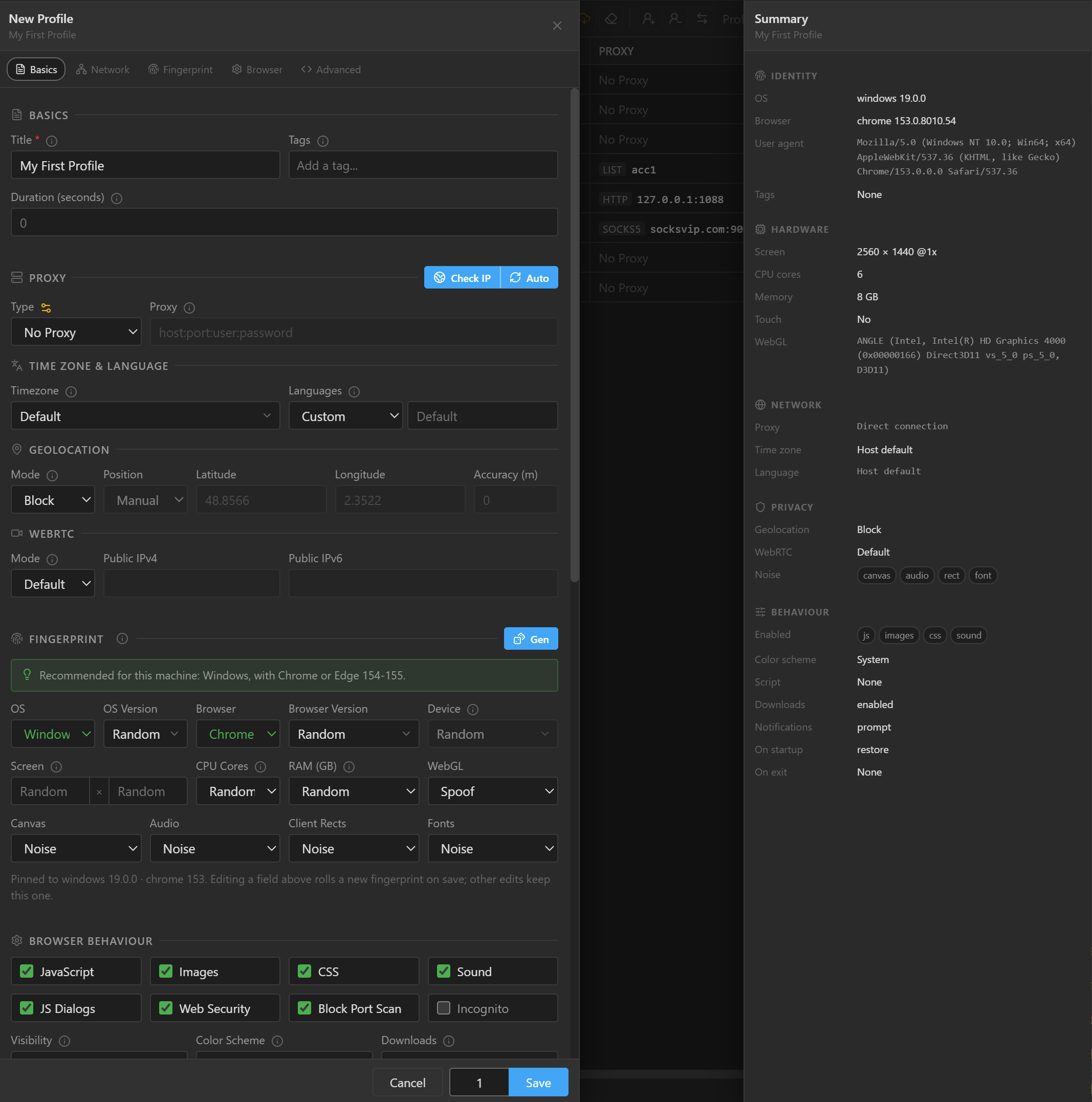Click the Check IP button
The width and height of the screenshot is (1092, 1102).
pyautogui.click(x=462, y=278)
